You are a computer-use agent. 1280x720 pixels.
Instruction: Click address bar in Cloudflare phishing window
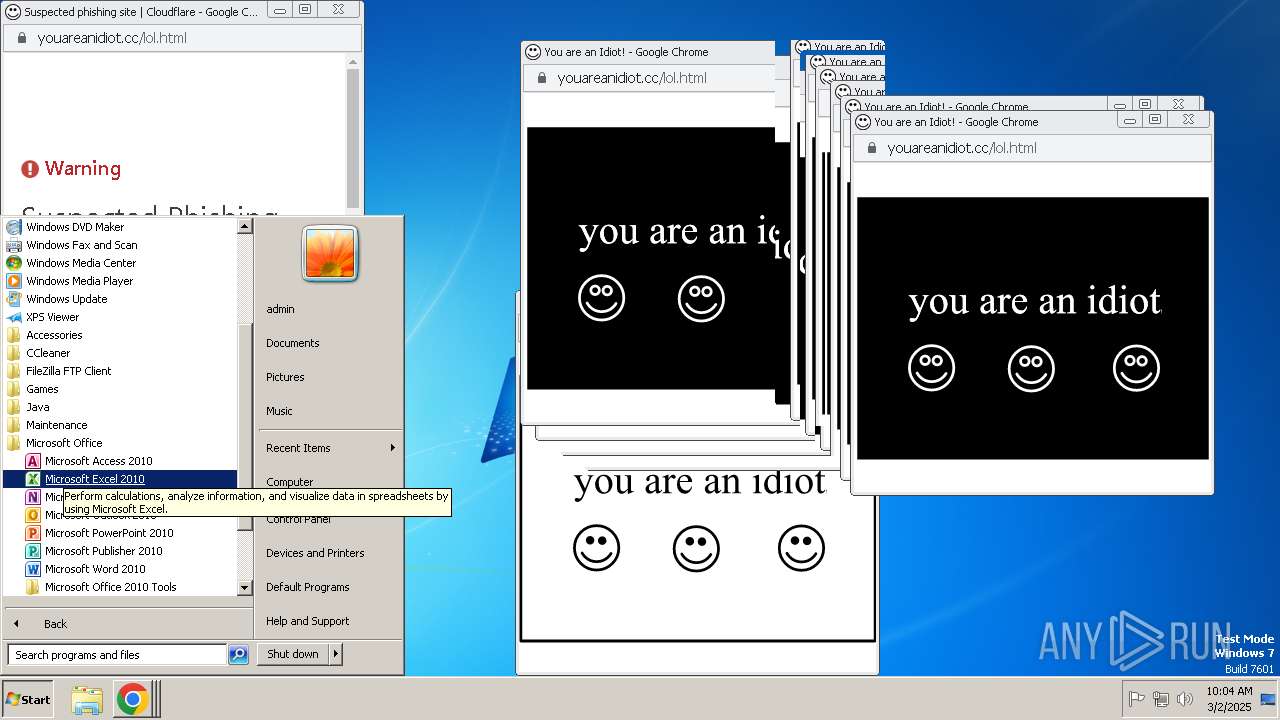pyautogui.click(x=182, y=38)
